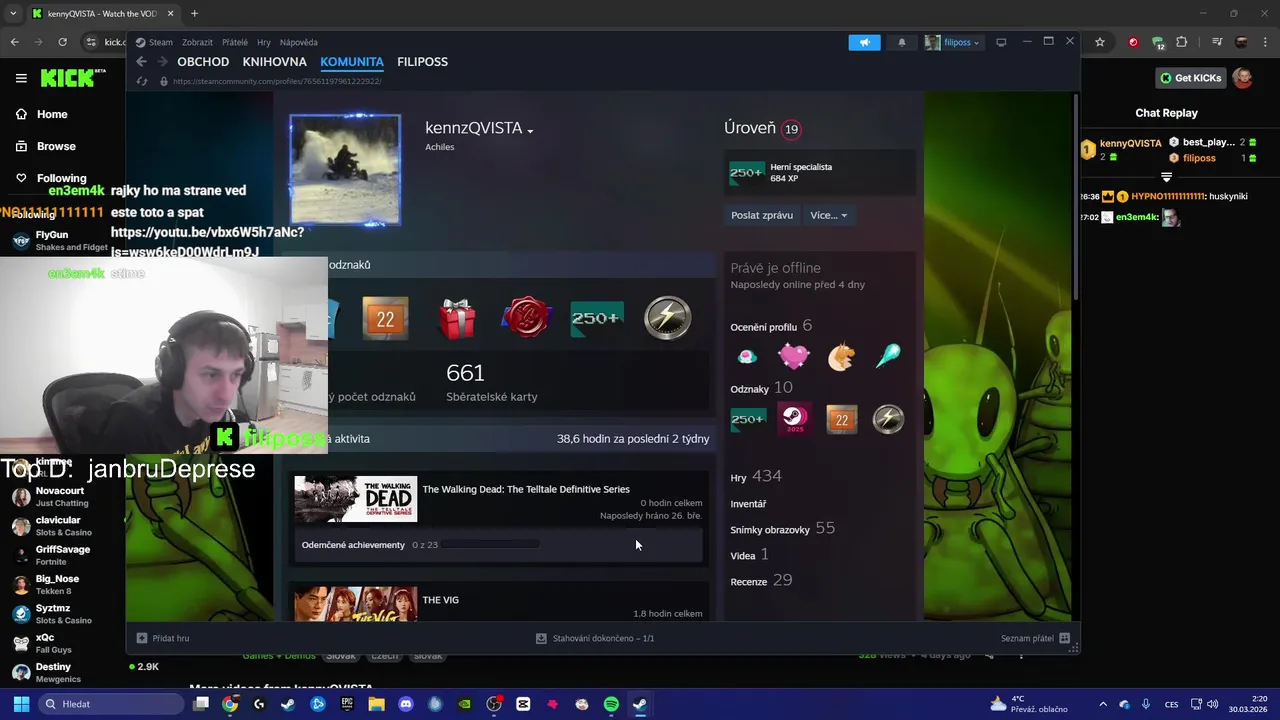This screenshot has width=1280, height=720.
Task: Open Stahování dokončeno downloads status
Action: (x=595, y=638)
